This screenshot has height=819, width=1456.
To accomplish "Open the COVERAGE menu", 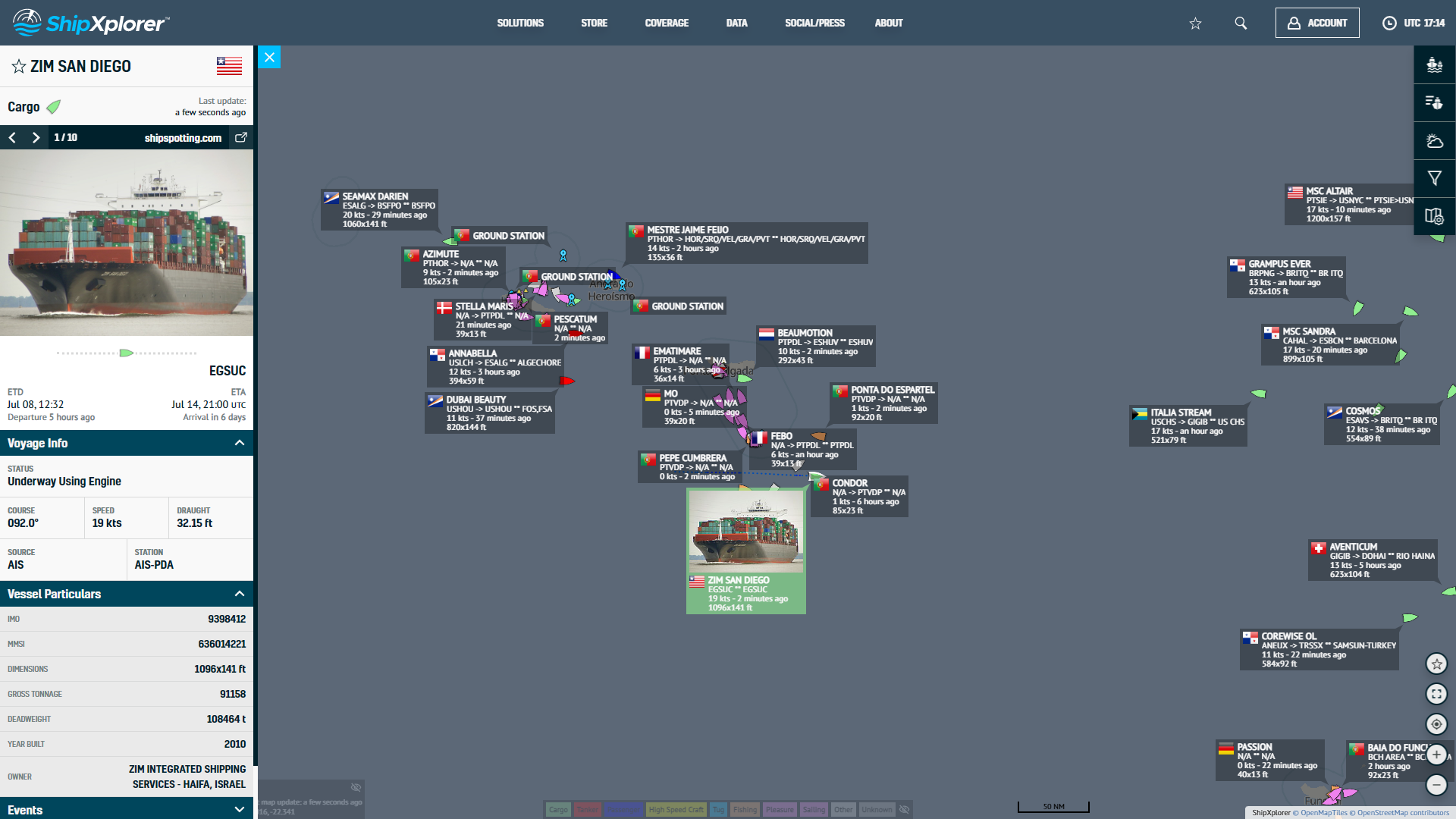I will pyautogui.click(x=667, y=23).
